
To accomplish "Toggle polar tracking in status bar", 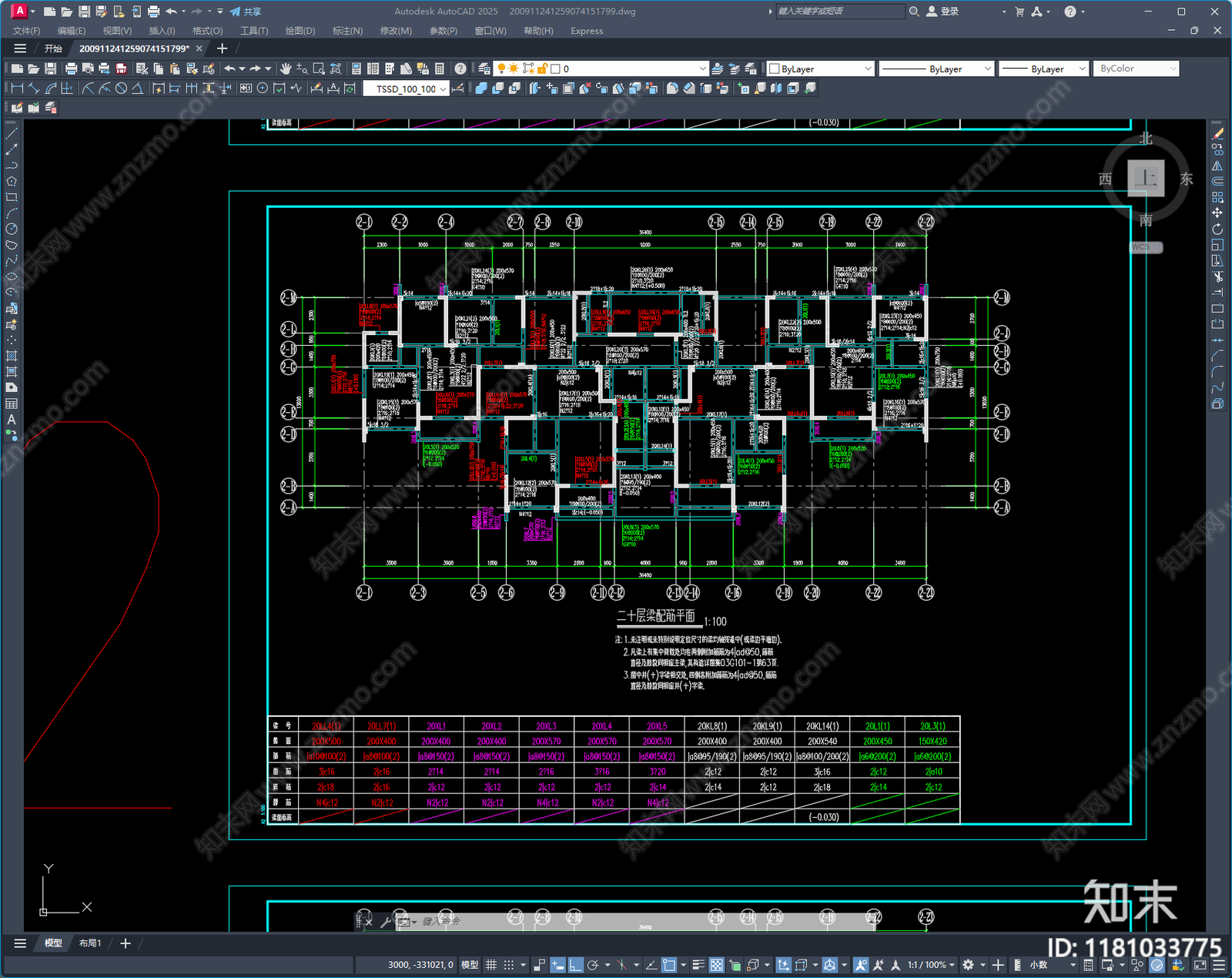I will (x=593, y=965).
